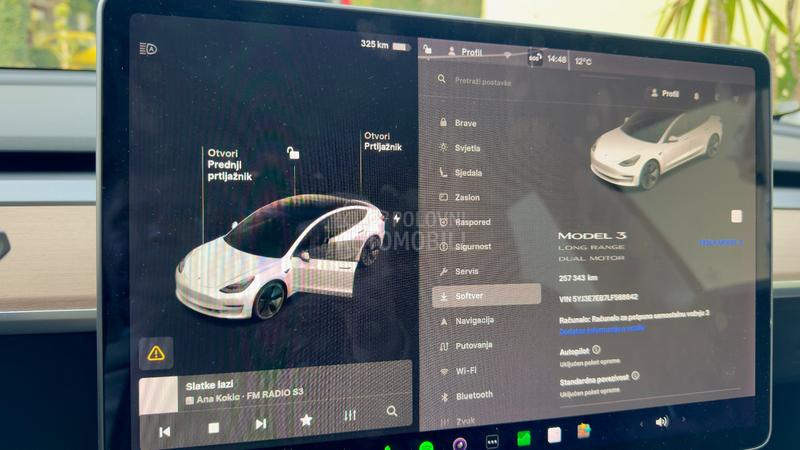Open the three-dots all apps launcher
This screenshot has height=450, width=800.
point(492,441)
